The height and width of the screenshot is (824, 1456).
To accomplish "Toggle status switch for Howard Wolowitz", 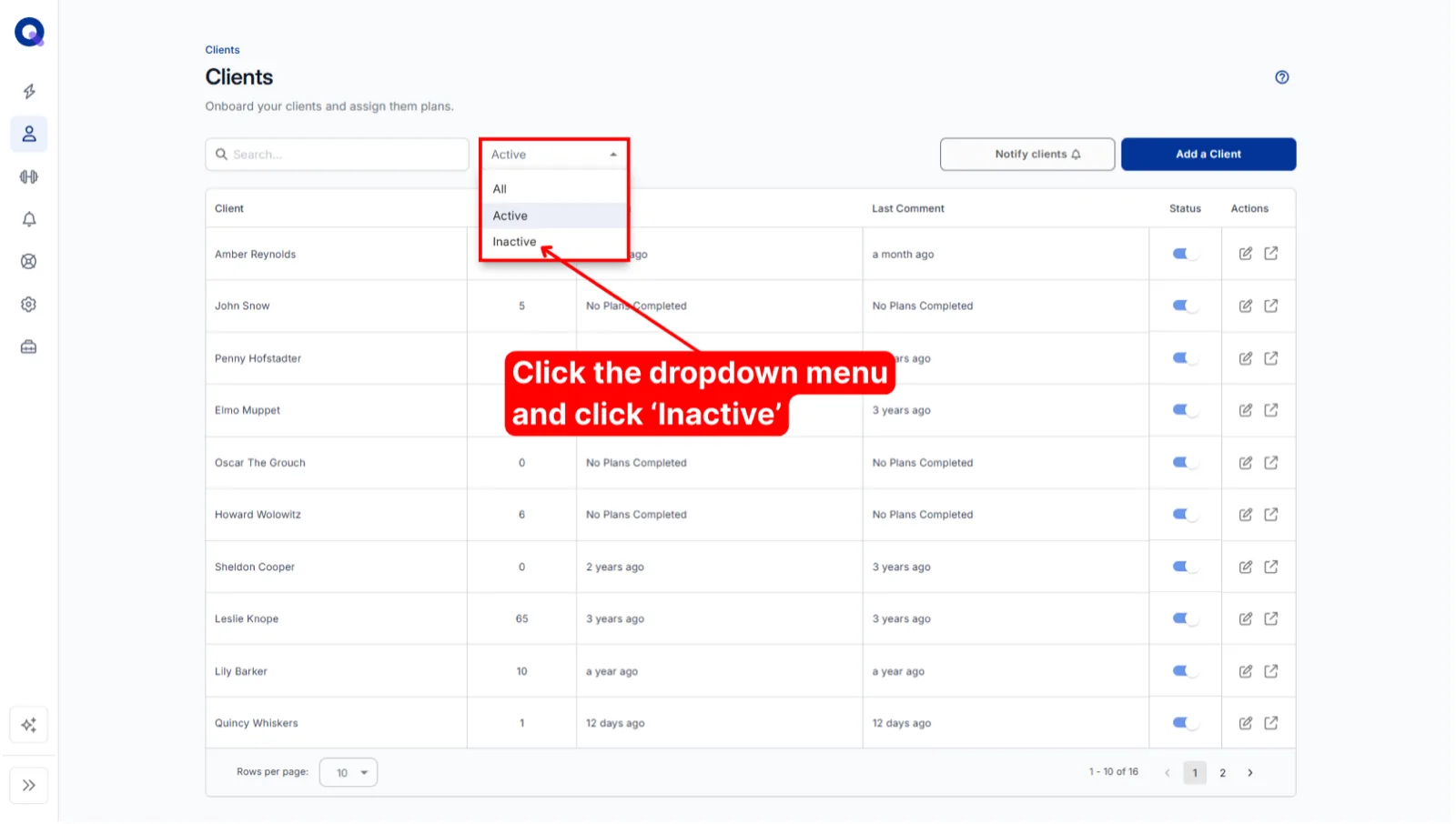I will point(1185,515).
